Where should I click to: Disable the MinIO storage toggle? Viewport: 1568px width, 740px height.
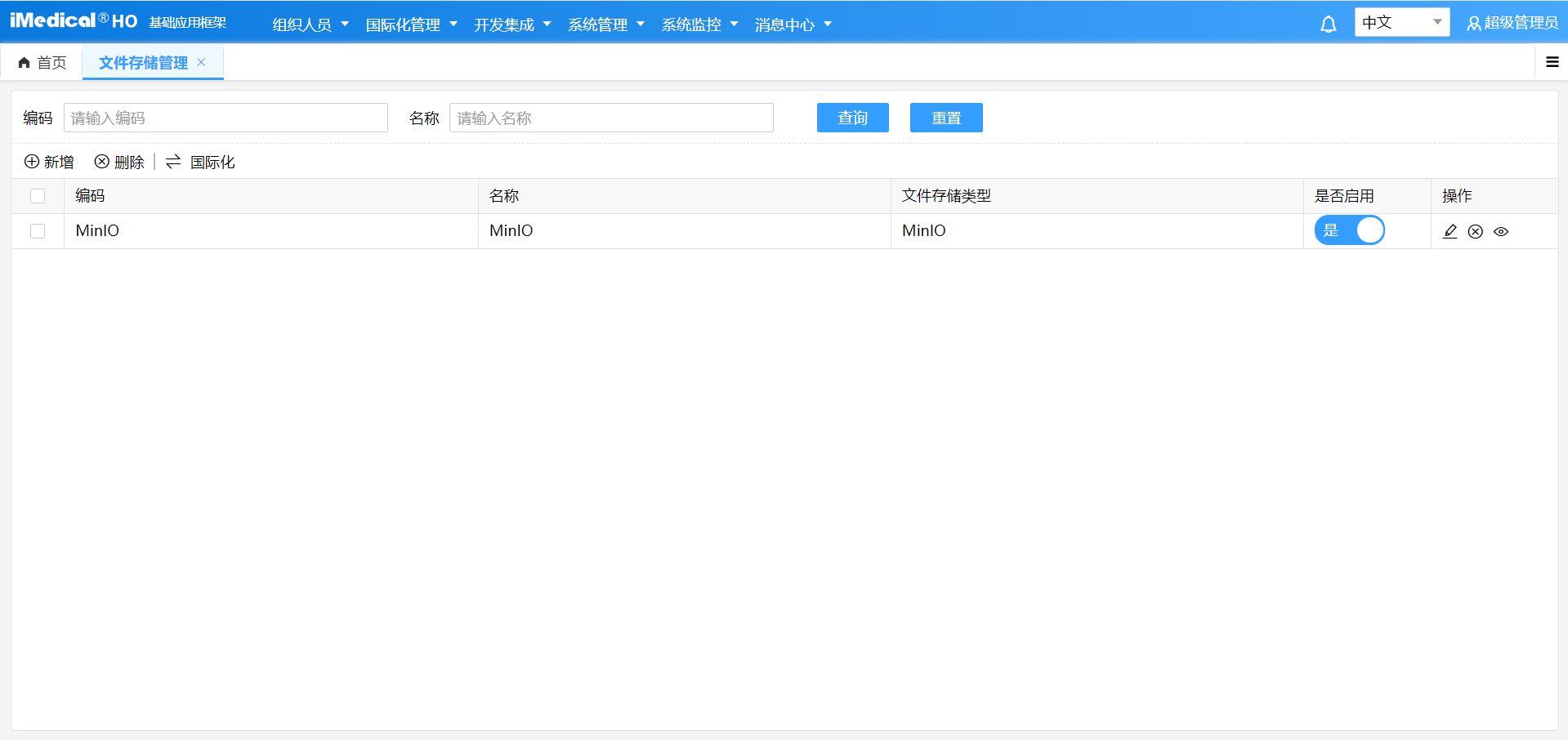[x=1350, y=230]
